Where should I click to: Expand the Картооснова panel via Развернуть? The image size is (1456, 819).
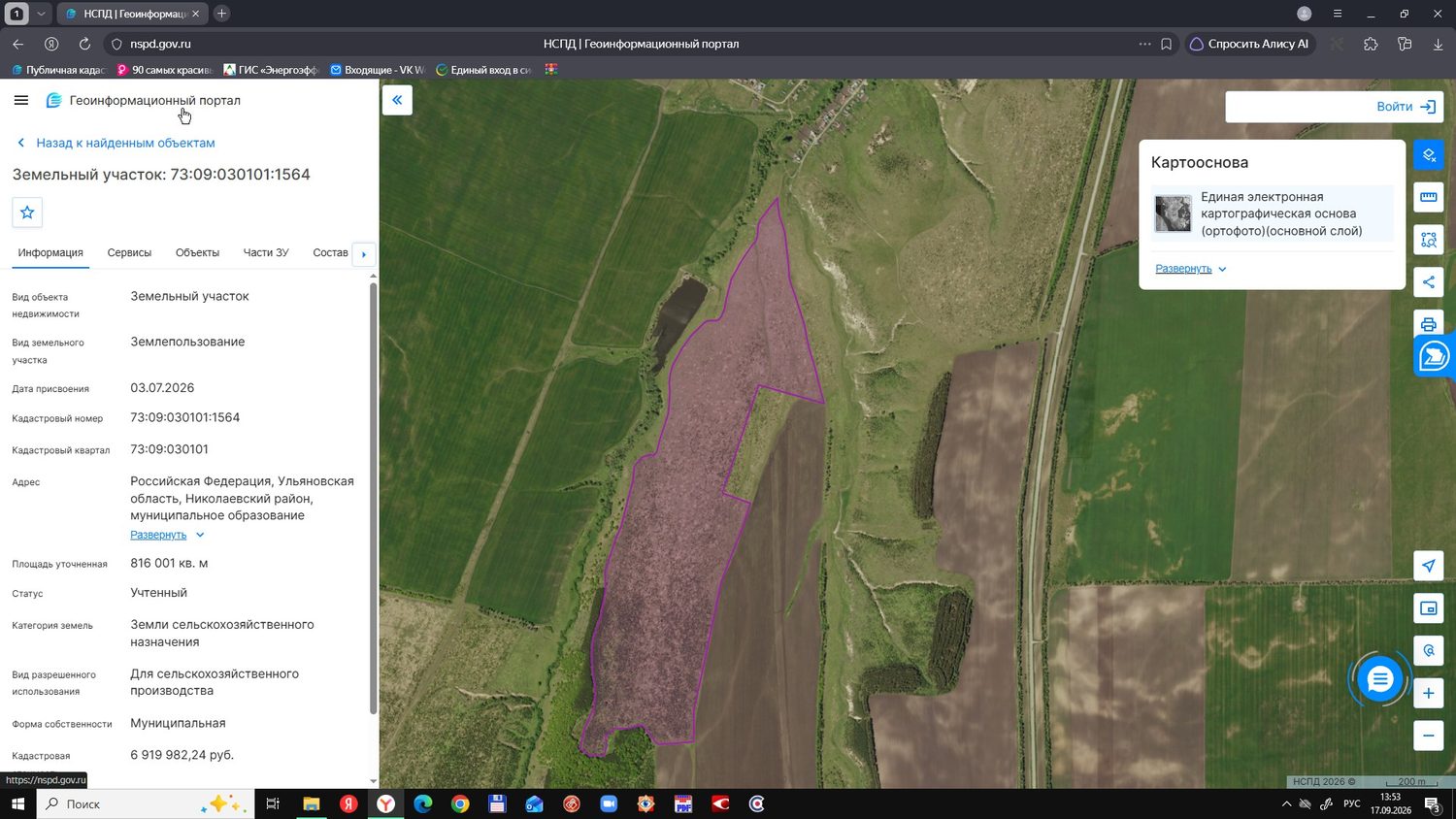(x=1191, y=269)
